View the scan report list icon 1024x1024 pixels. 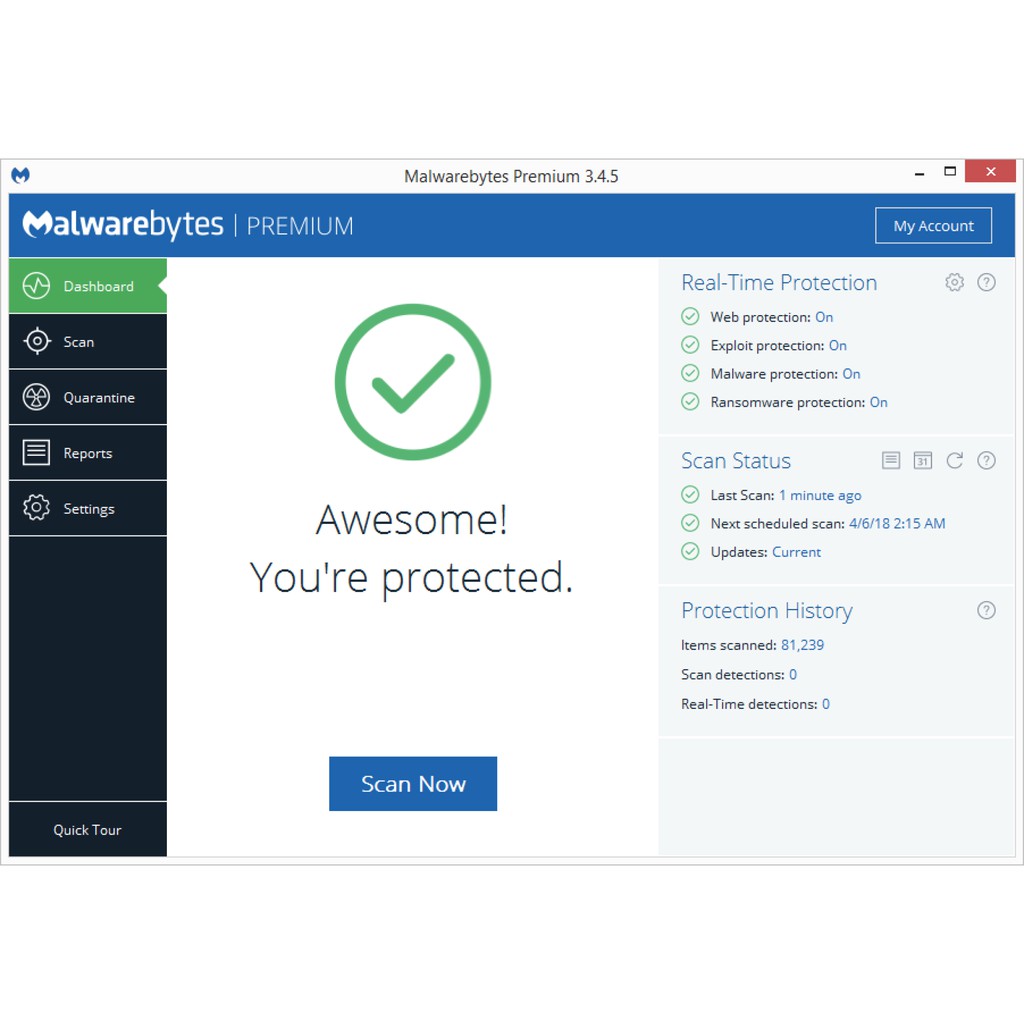(x=890, y=460)
